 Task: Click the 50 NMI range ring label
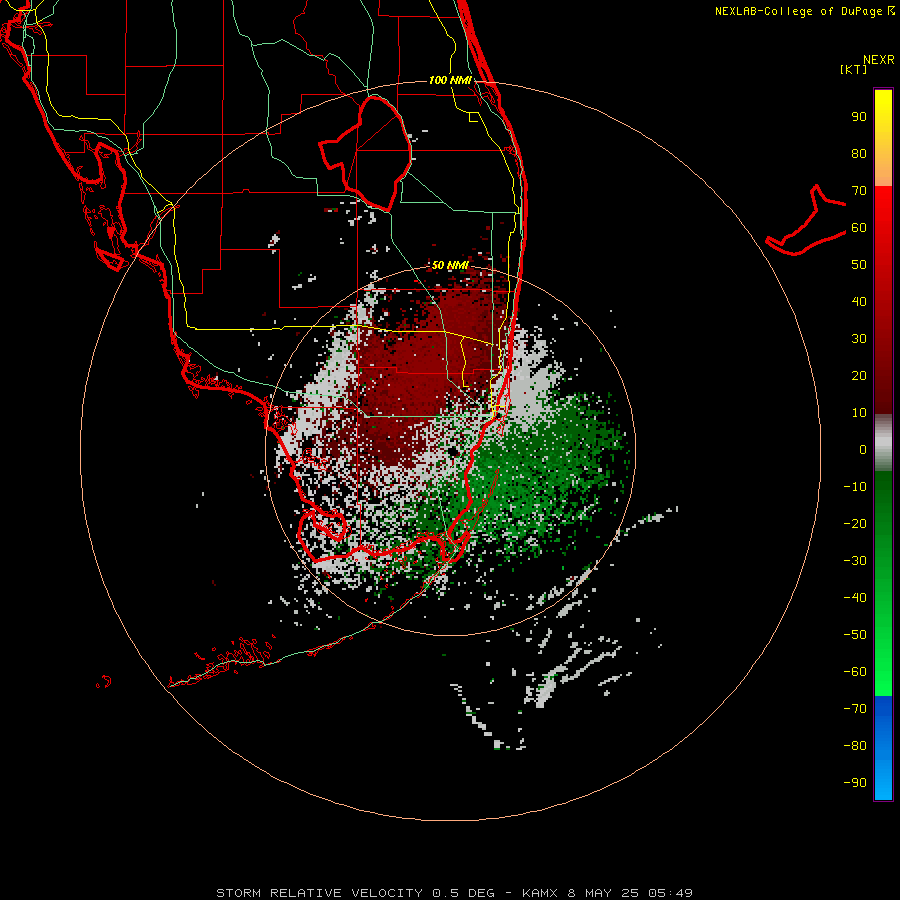point(450,265)
